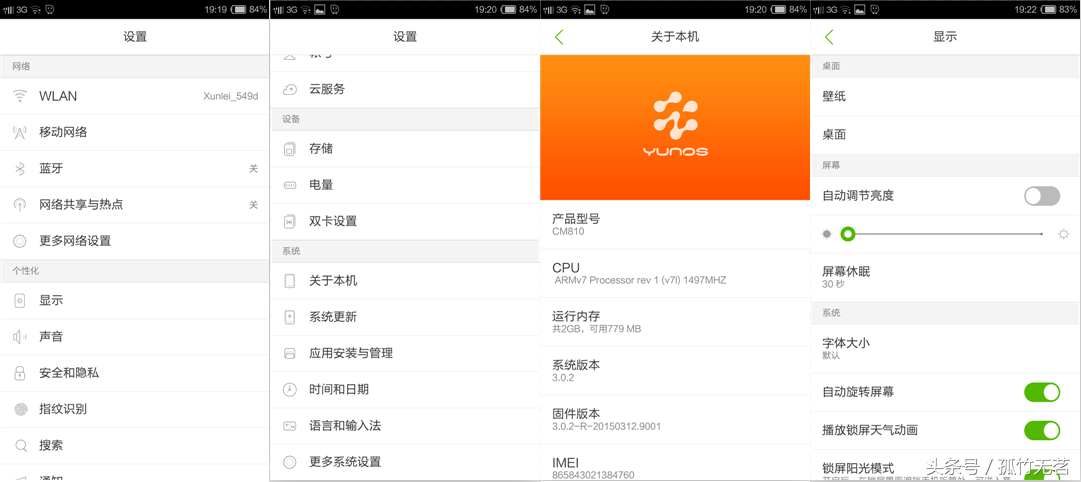
Task: Open the 屏幕休眠 30 秒 setting
Action: click(946, 277)
